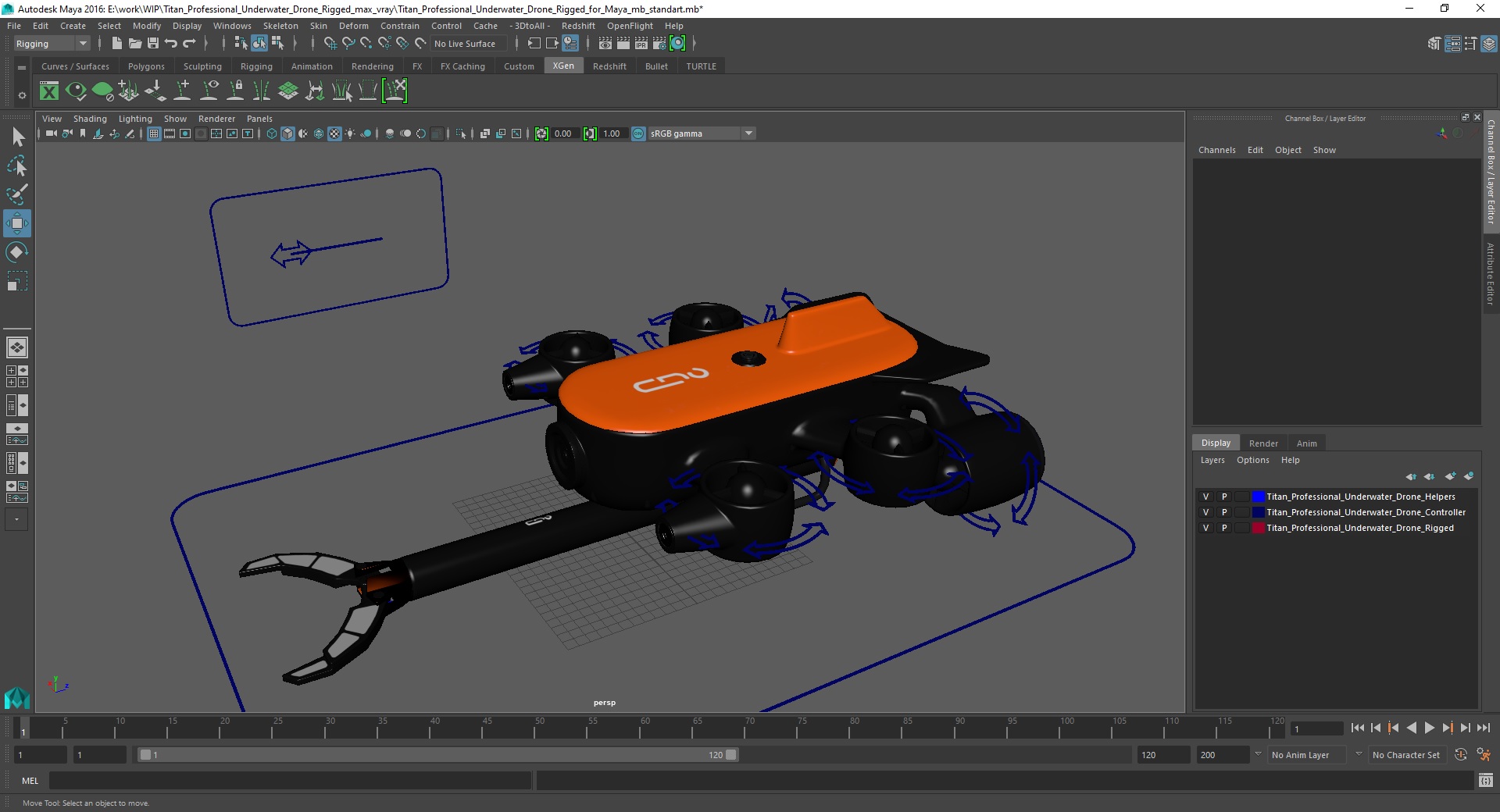Toggle textured display in viewport toolbar
1500x812 pixels.
[x=334, y=134]
